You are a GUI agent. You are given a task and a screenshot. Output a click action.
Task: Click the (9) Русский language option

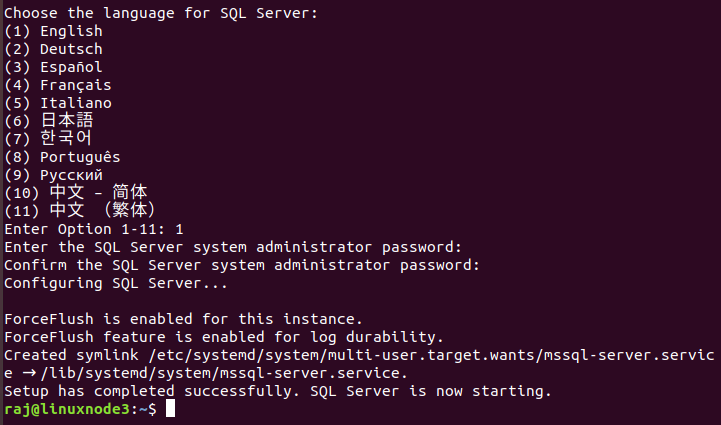53,175
